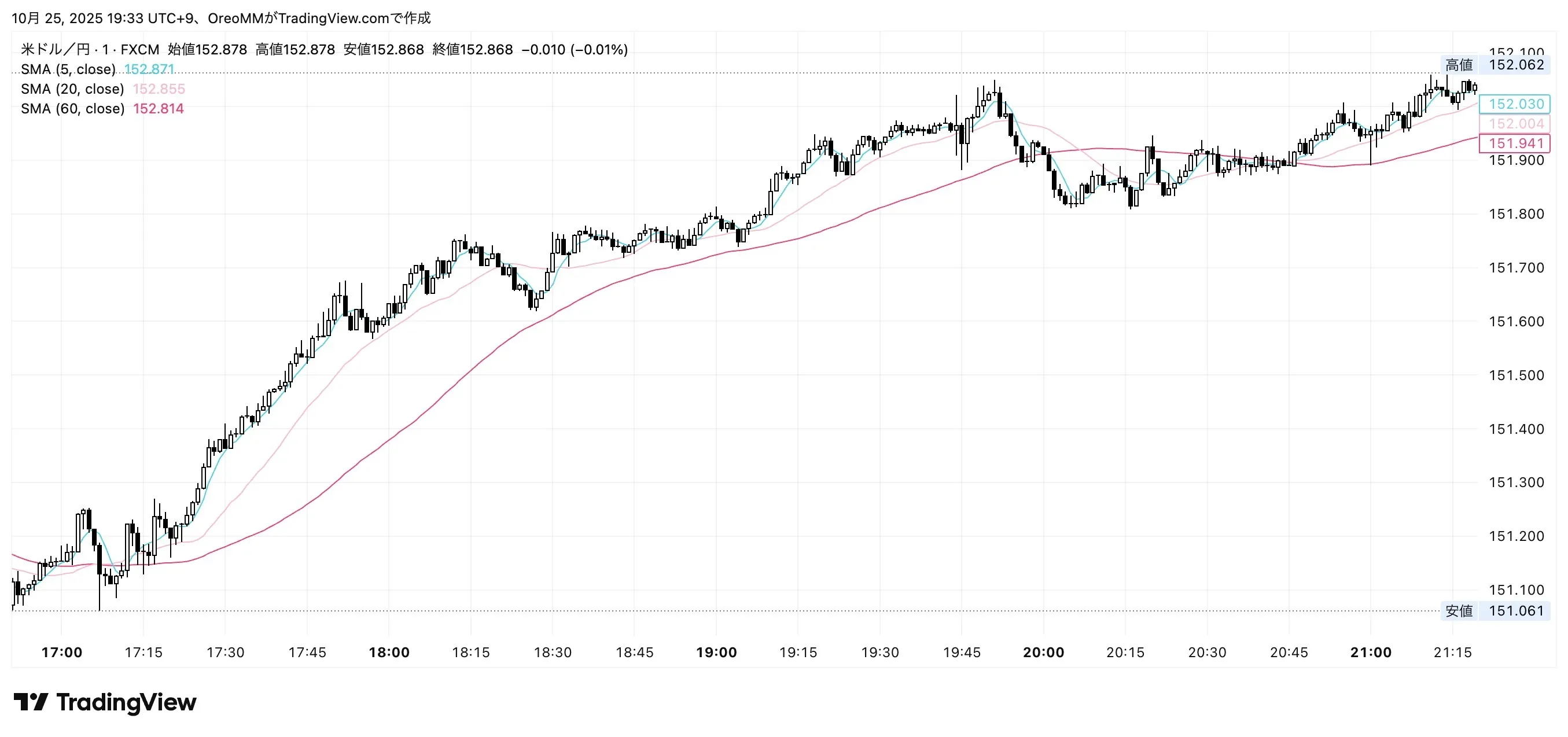1568x737 pixels.
Task: Click the chart creation date caption
Action: click(x=221, y=19)
